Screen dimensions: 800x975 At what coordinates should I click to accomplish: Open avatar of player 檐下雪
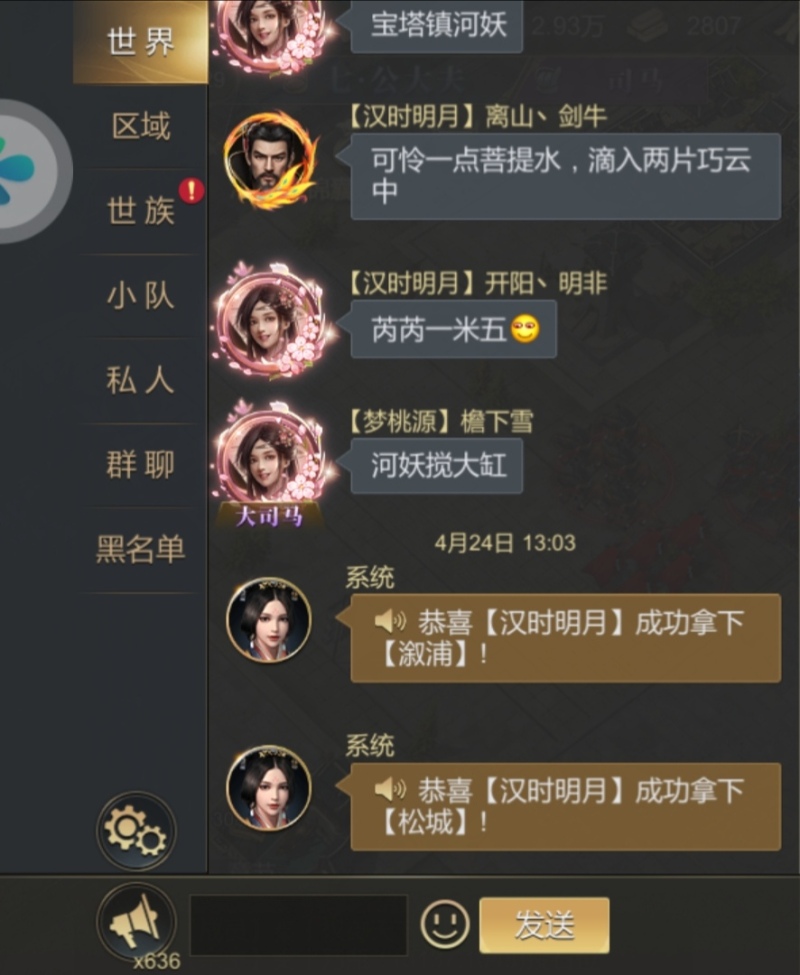pos(271,459)
